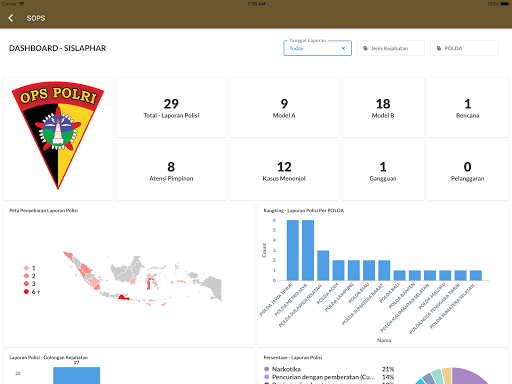
Task: Tap the back arrow next to SOPS
Action: pos(11,18)
